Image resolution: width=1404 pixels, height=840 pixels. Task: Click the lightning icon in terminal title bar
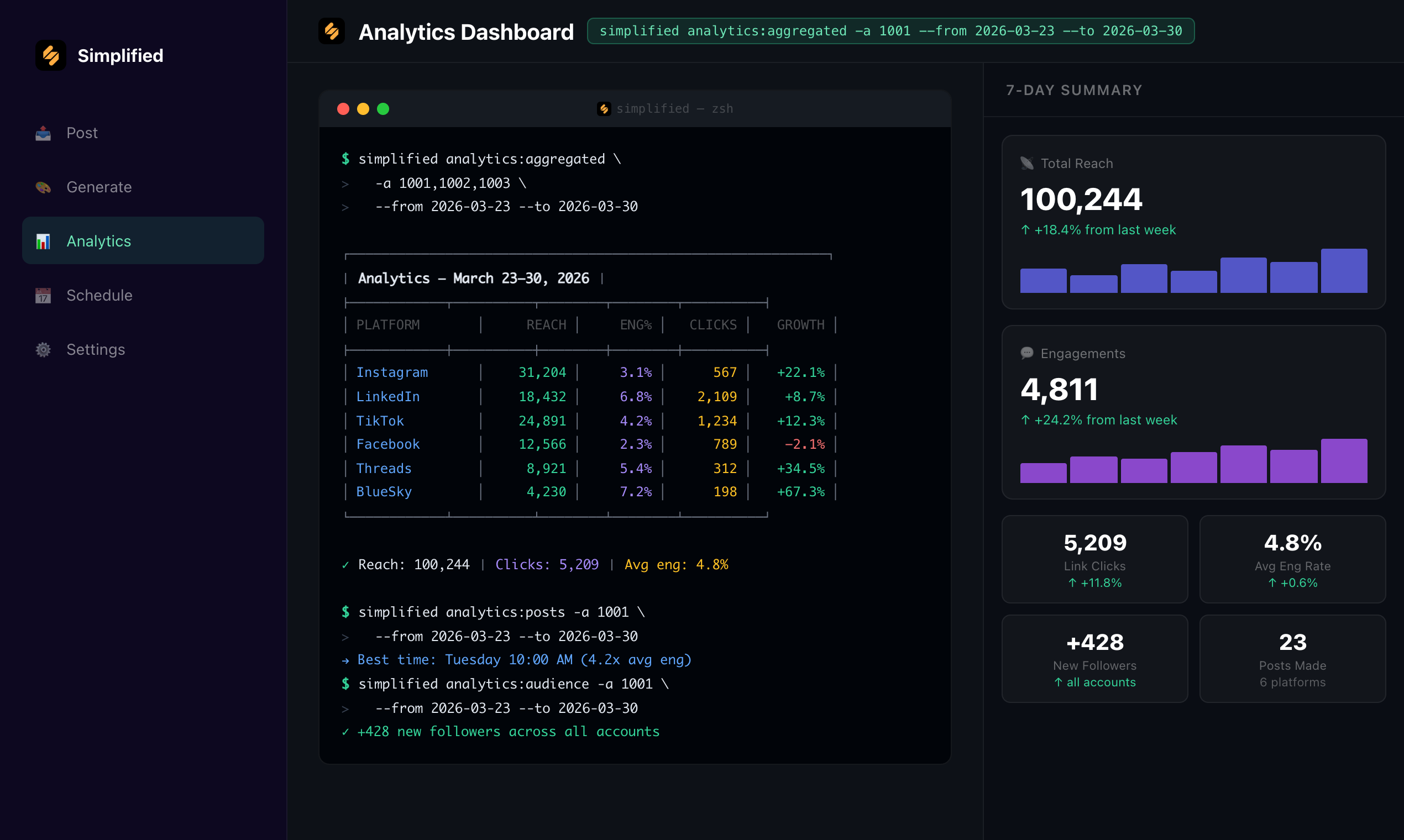click(604, 108)
